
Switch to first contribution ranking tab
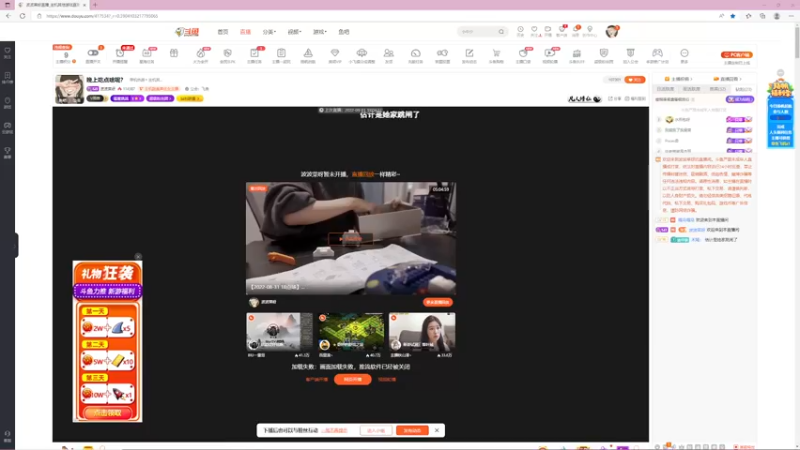[665, 89]
